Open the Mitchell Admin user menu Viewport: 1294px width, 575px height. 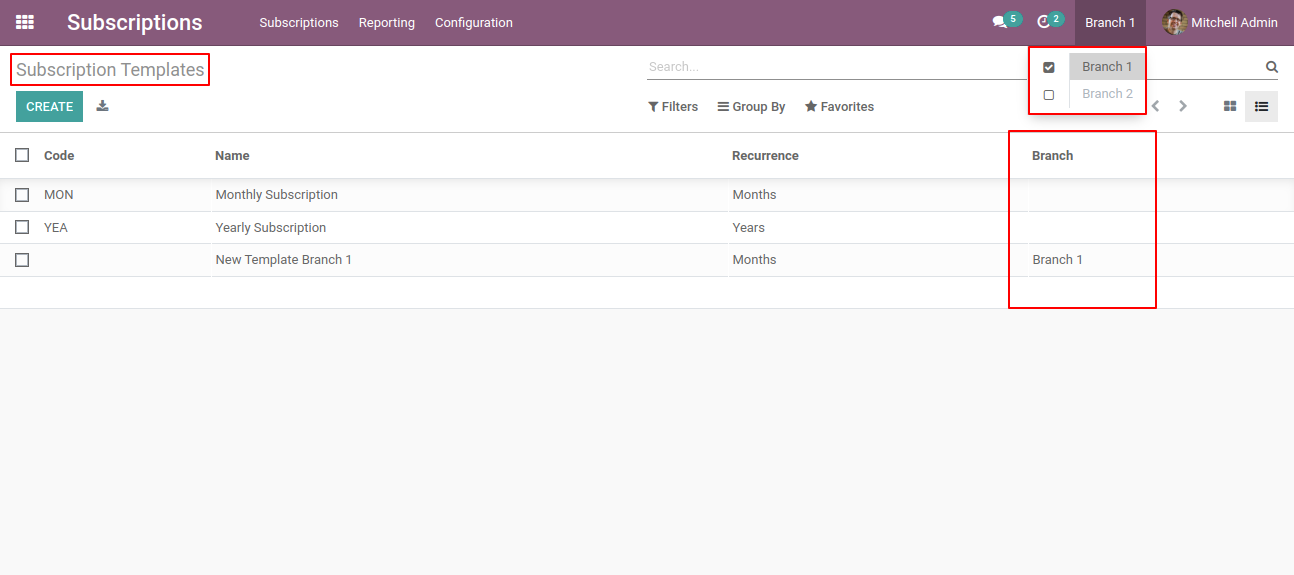pyautogui.click(x=1220, y=22)
